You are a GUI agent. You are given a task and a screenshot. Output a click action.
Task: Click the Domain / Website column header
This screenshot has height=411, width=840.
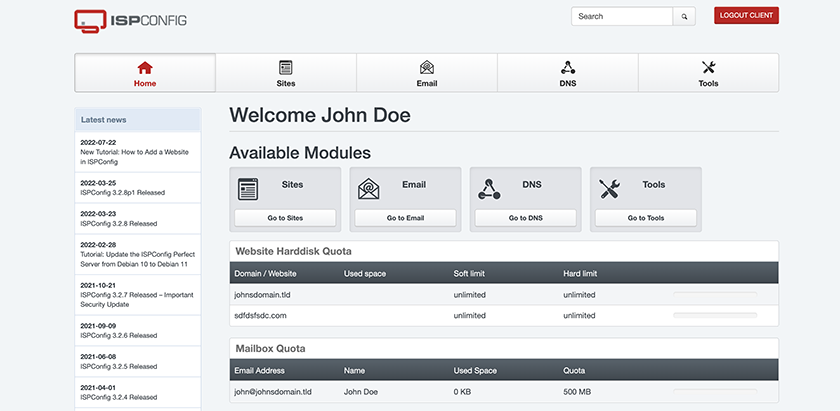coord(265,273)
